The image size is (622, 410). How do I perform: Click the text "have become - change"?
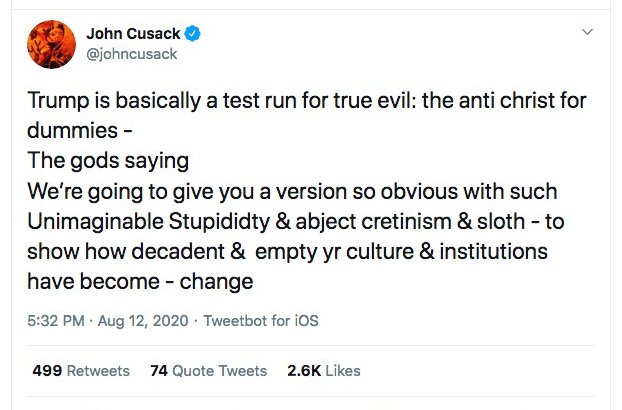[x=139, y=281]
